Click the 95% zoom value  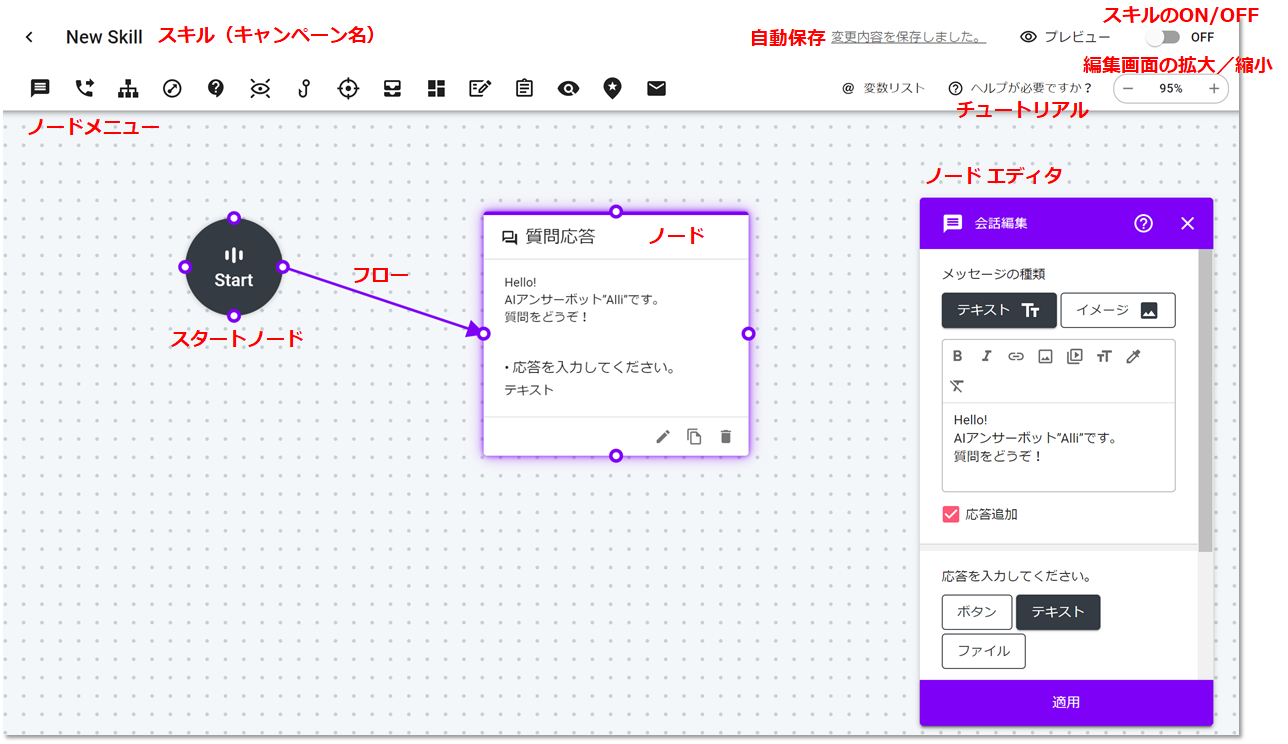click(x=1171, y=88)
